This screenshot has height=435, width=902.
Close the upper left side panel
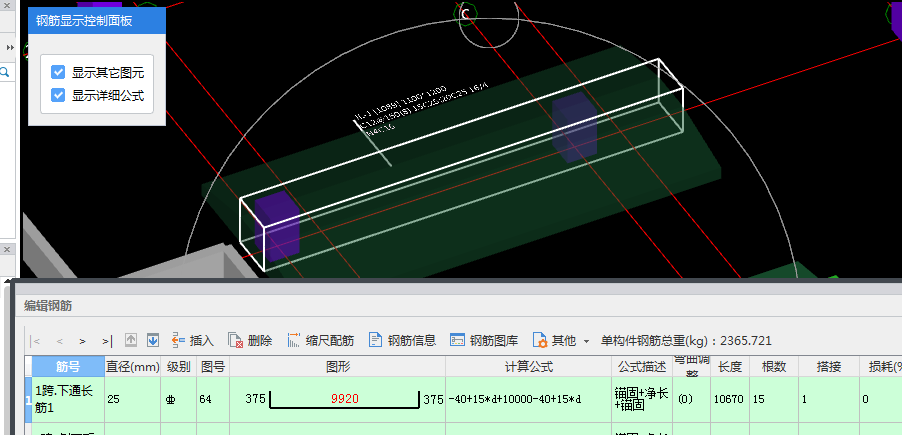[x=7, y=5]
